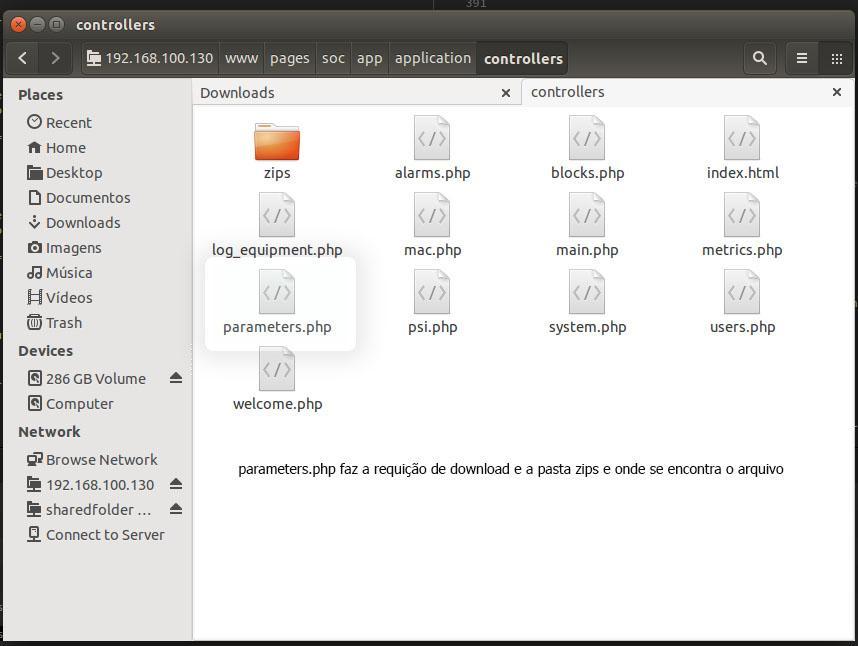This screenshot has width=858, height=646.
Task: Select the parameters.php file icon
Action: (x=277, y=292)
